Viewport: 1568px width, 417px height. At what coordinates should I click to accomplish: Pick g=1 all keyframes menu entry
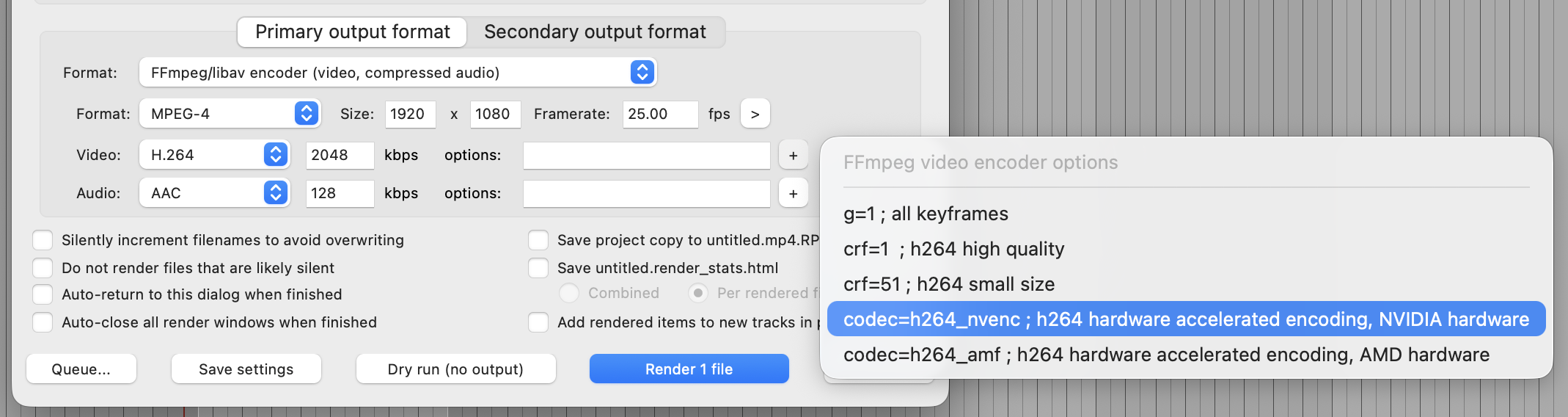tap(925, 214)
